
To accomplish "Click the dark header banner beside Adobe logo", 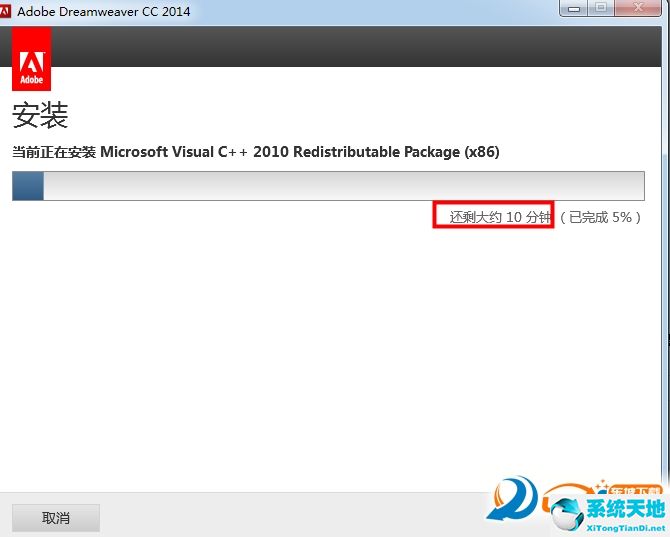I will point(350,46).
